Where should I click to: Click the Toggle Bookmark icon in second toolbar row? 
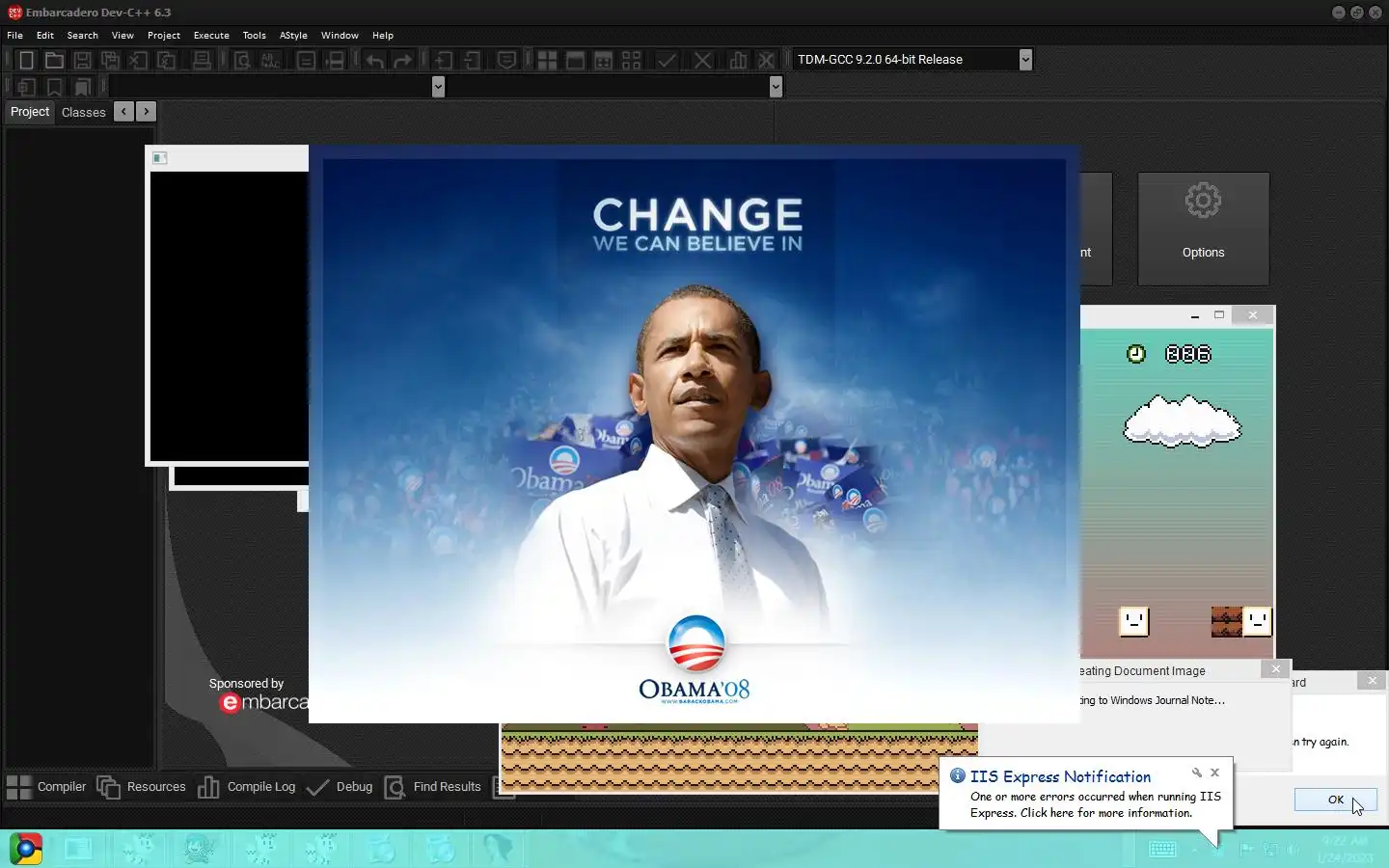click(x=54, y=87)
